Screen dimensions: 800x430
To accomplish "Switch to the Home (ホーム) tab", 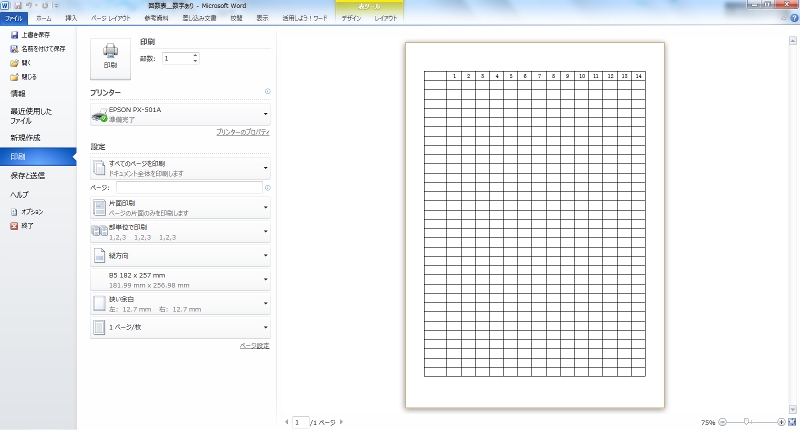I will coord(44,18).
